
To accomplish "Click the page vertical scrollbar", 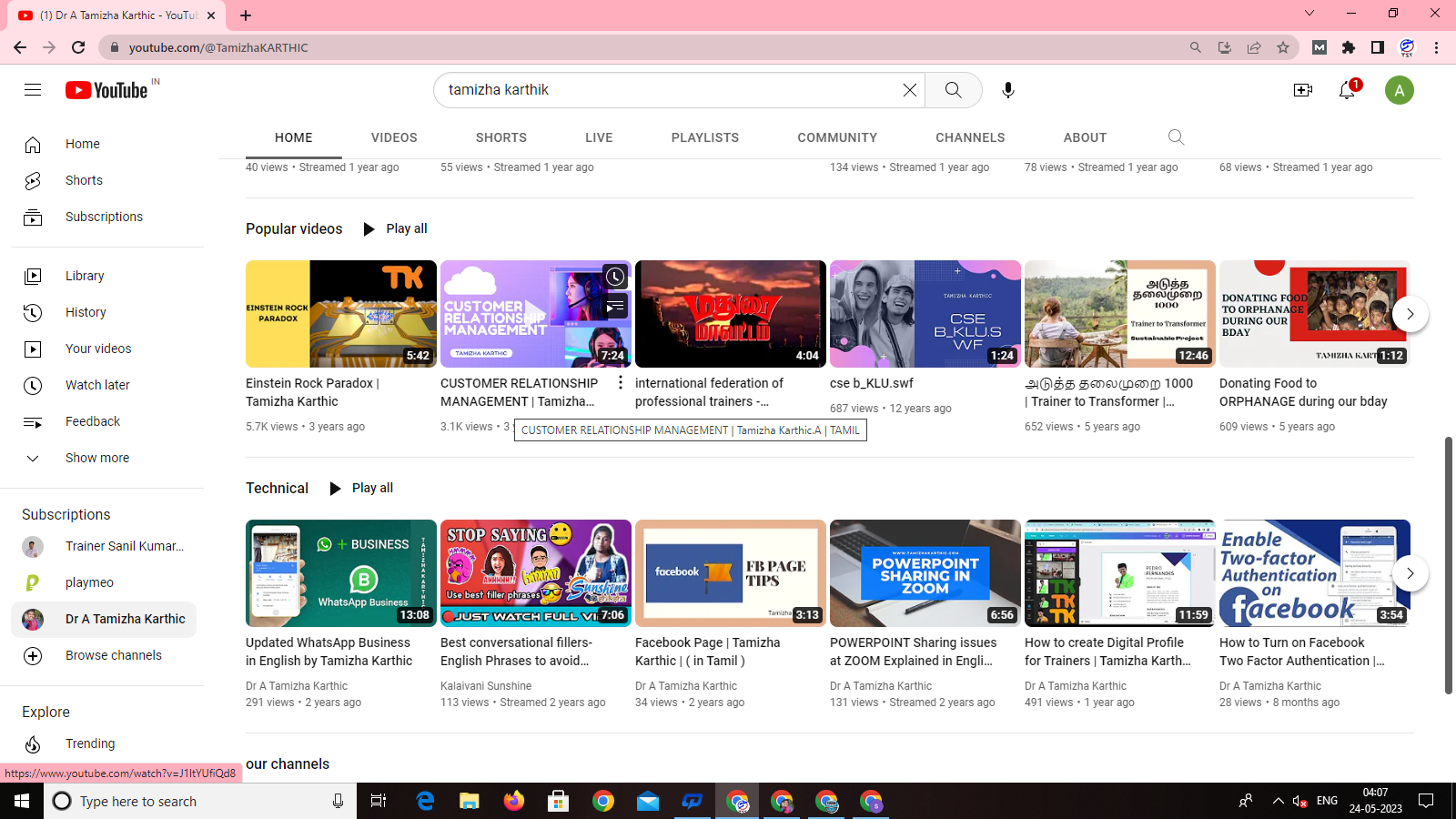I will pos(1448,564).
